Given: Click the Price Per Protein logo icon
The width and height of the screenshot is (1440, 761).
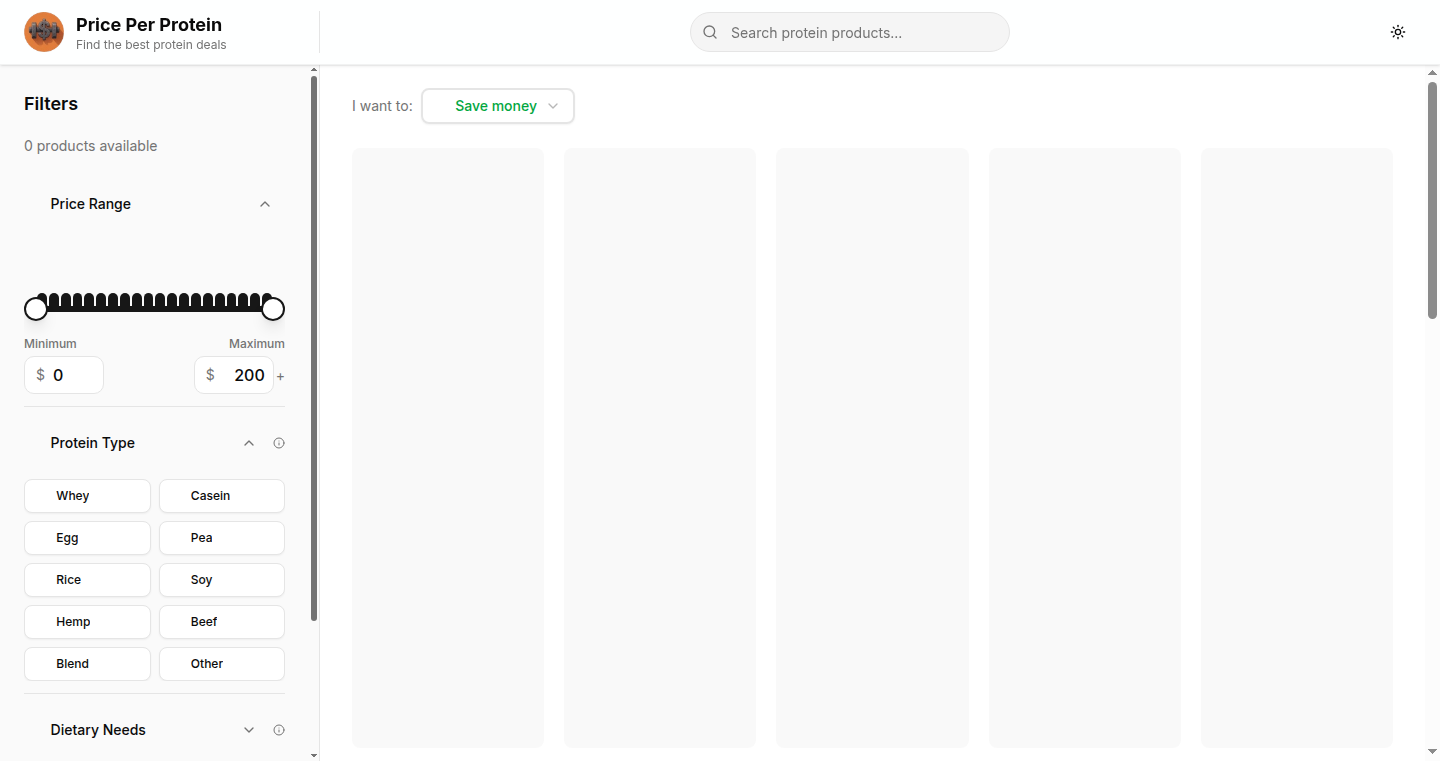Looking at the screenshot, I should click(44, 32).
